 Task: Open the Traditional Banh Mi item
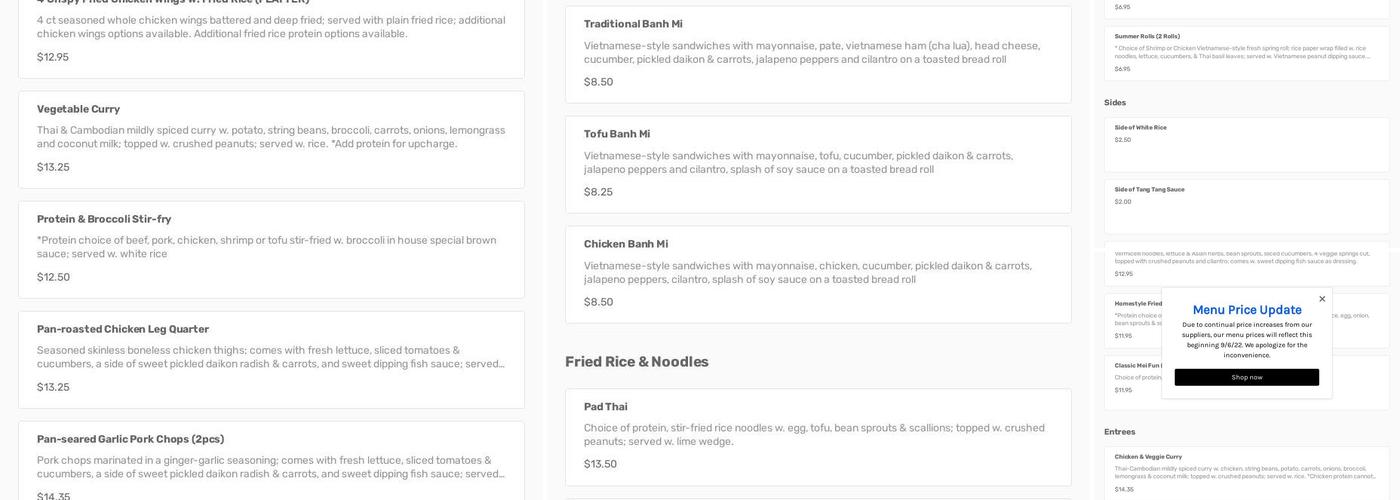pyautogui.click(x=817, y=53)
